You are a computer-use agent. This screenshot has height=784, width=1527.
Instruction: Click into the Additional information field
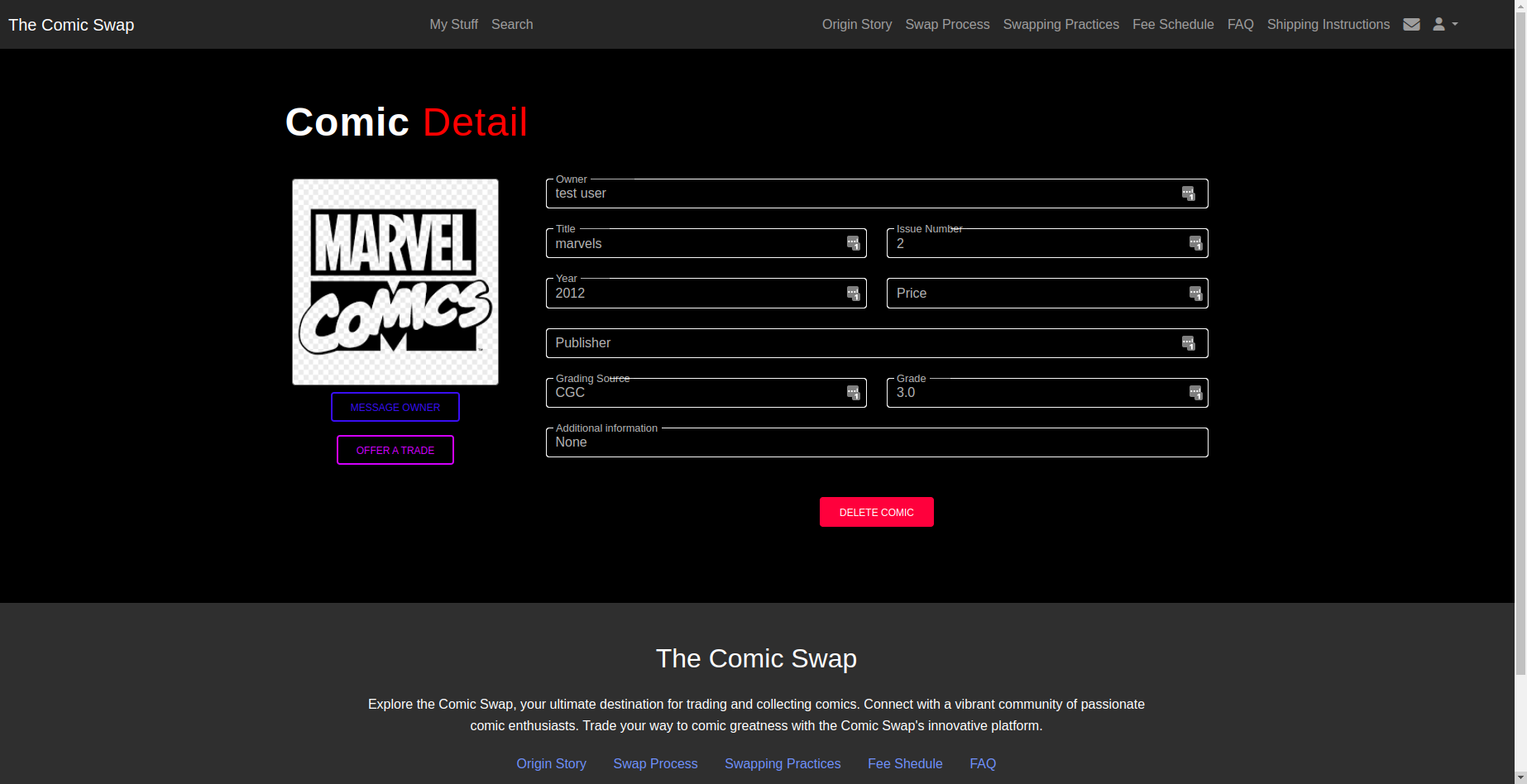coord(876,442)
